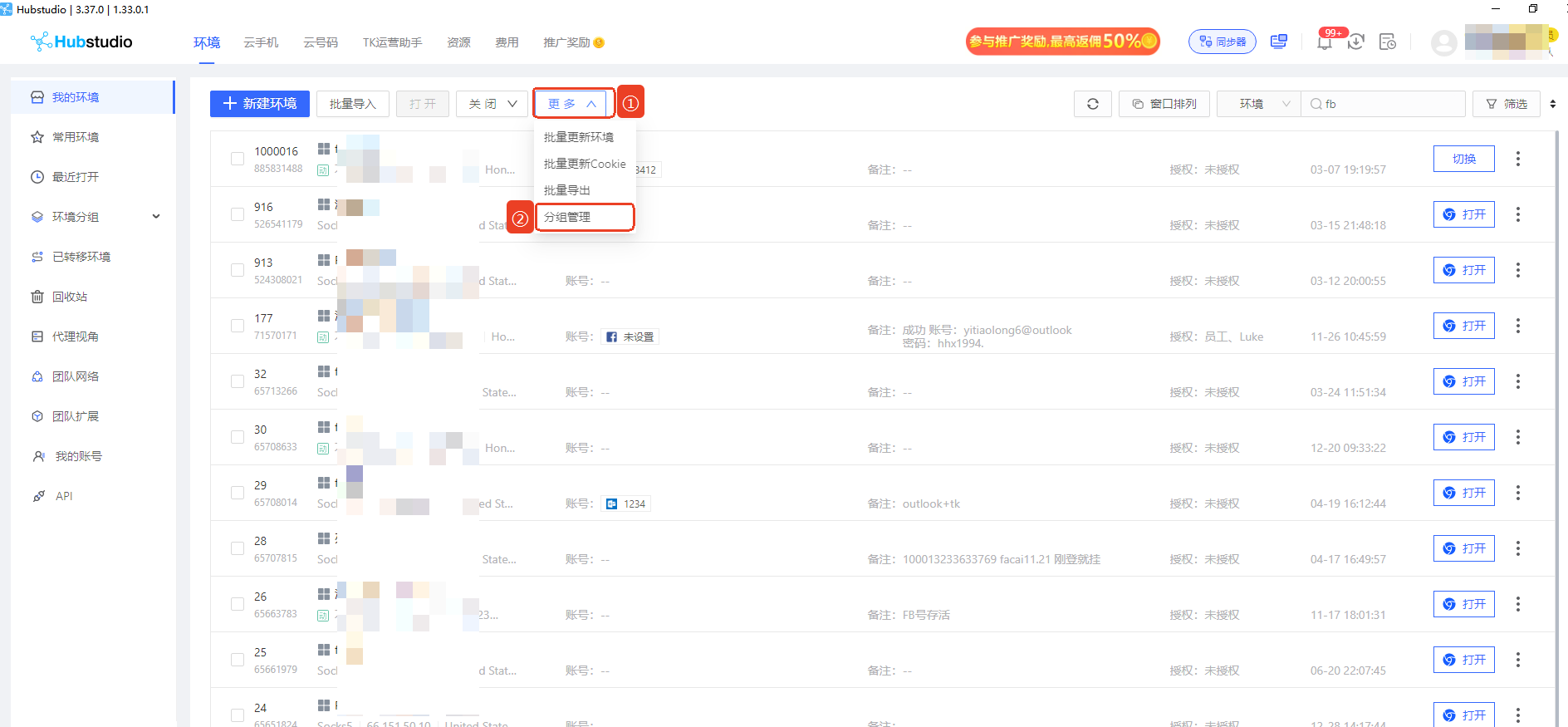Open the multi-window screen icon in header

1279,42
